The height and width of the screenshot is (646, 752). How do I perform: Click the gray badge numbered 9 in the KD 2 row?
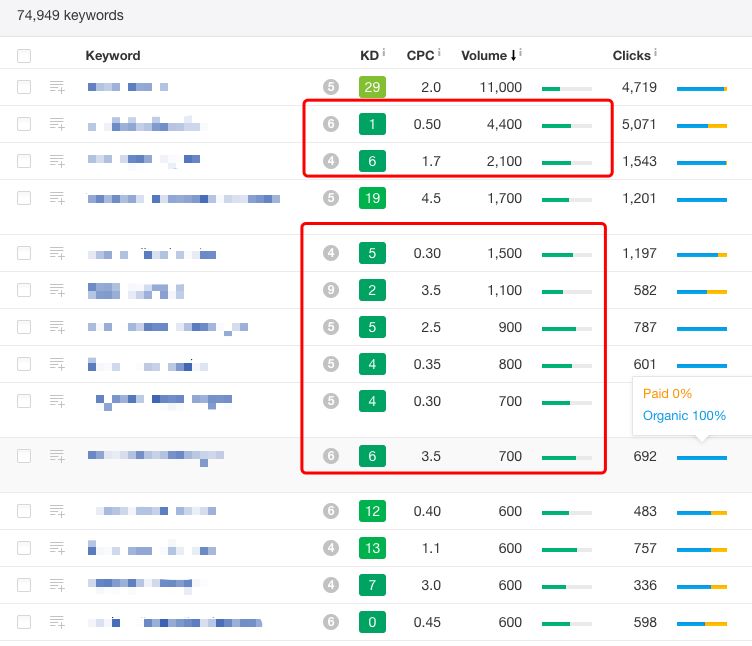(331, 290)
